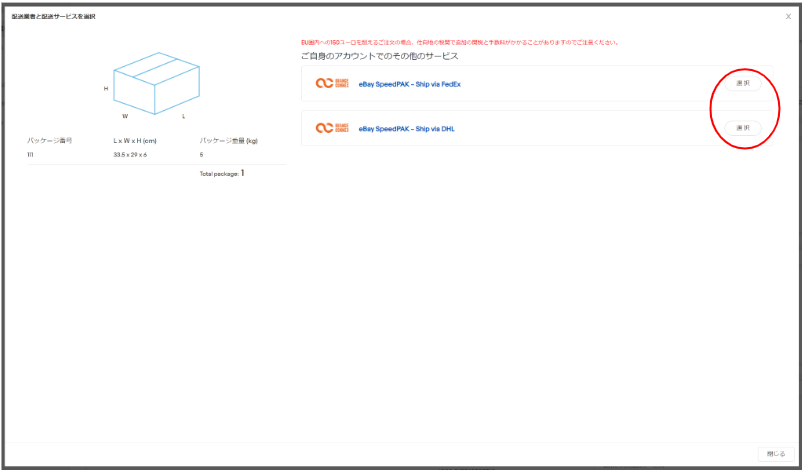Click the red EU customs warning notice

pos(459,43)
